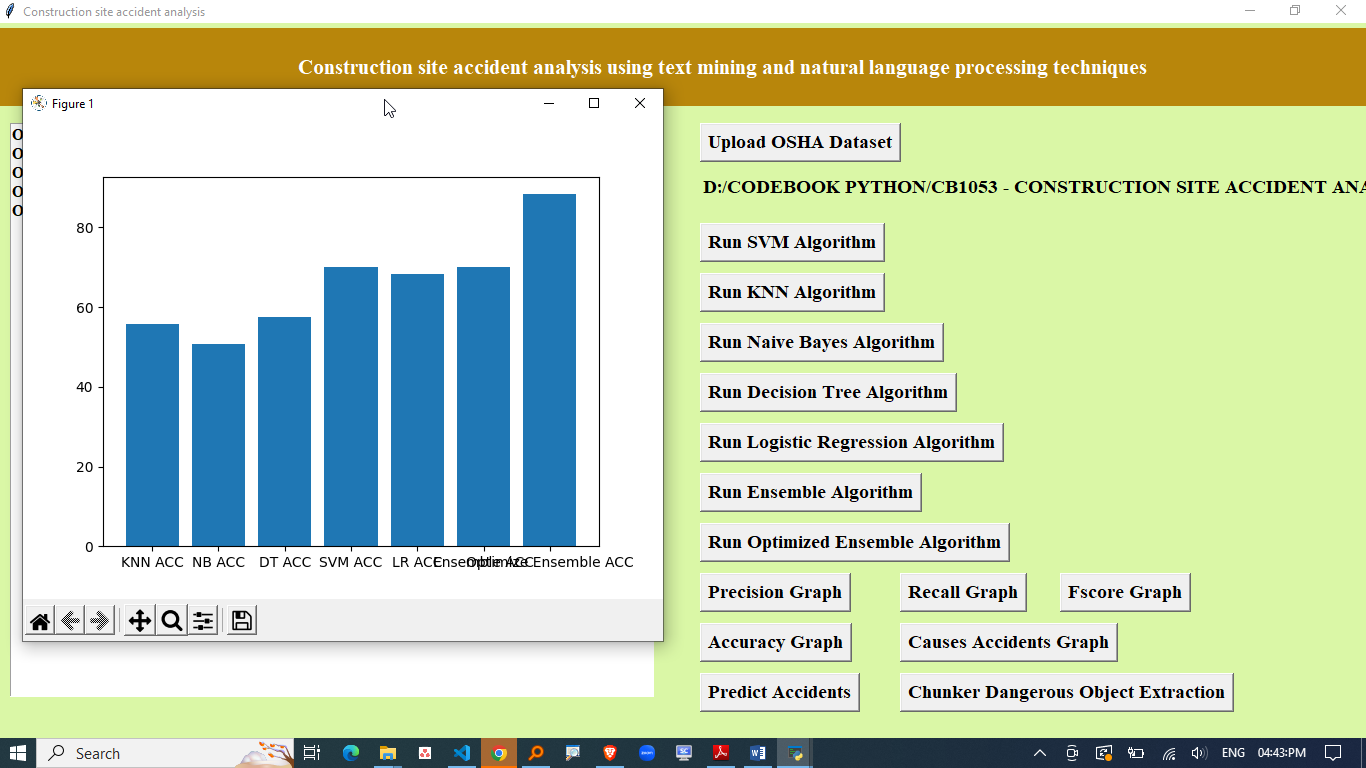The height and width of the screenshot is (768, 1366).
Task: Open the Configure subplots sliders icon
Action: (x=203, y=621)
